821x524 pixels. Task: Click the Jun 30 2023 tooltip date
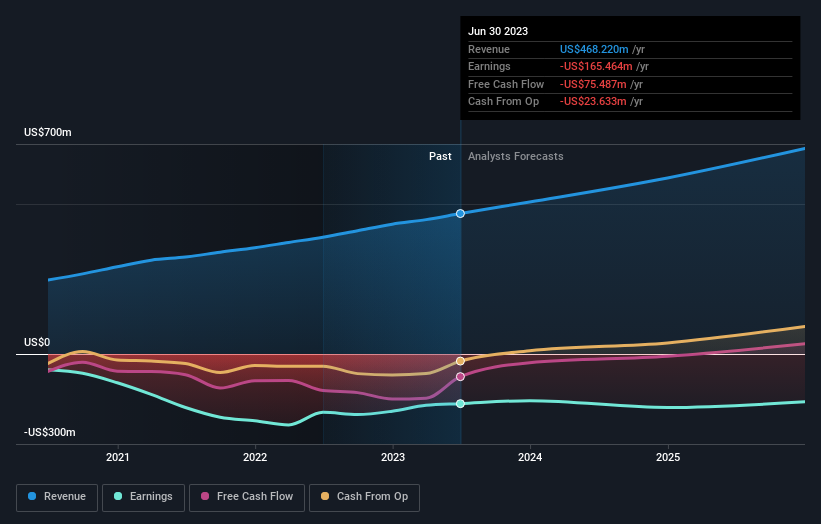click(498, 31)
